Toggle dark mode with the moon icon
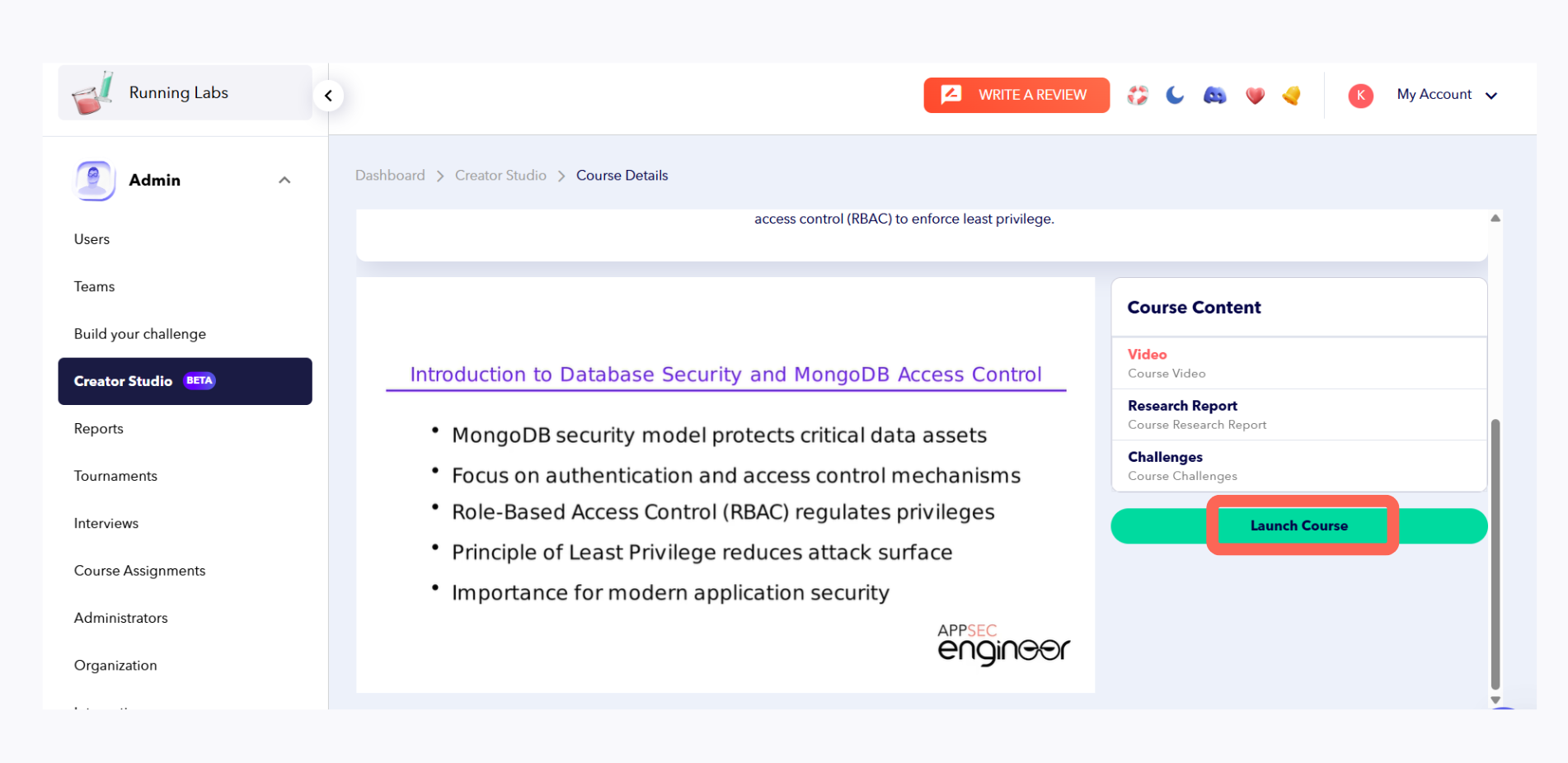This screenshot has width=1568, height=763. click(1174, 95)
